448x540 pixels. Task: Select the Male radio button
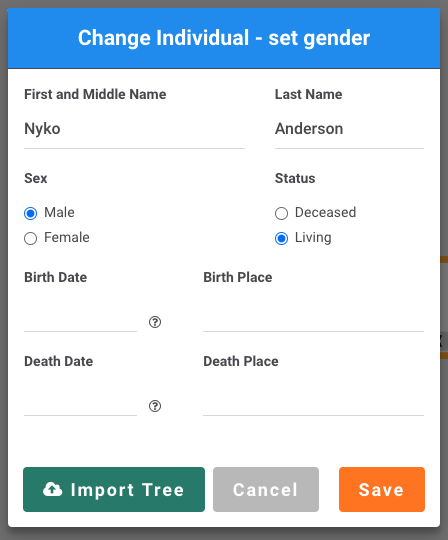pos(31,213)
